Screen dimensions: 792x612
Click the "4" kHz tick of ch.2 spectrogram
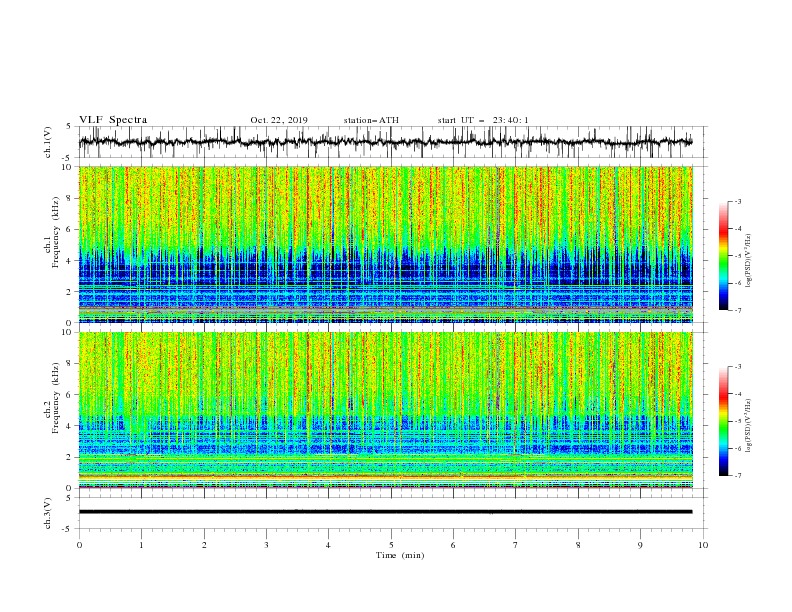tap(70, 426)
